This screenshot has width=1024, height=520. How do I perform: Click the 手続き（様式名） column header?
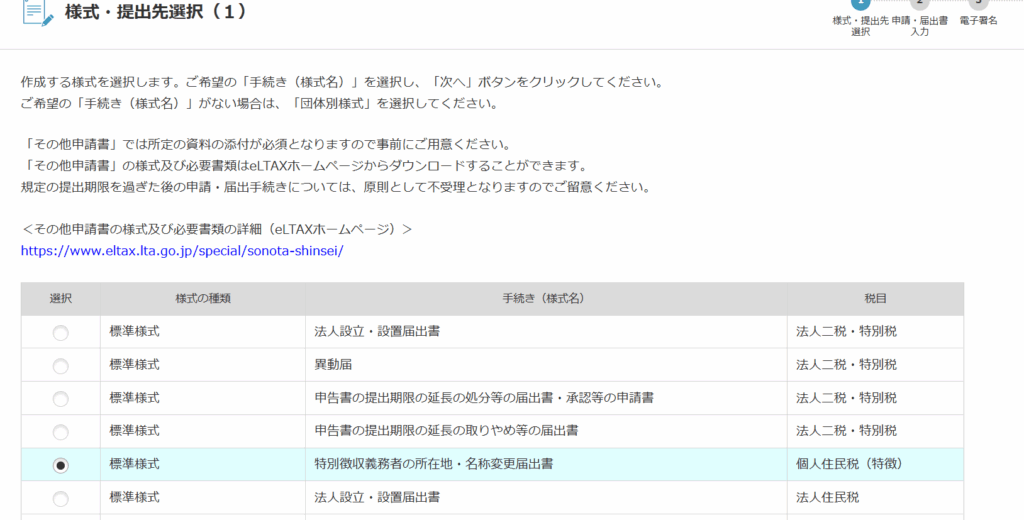tap(545, 299)
